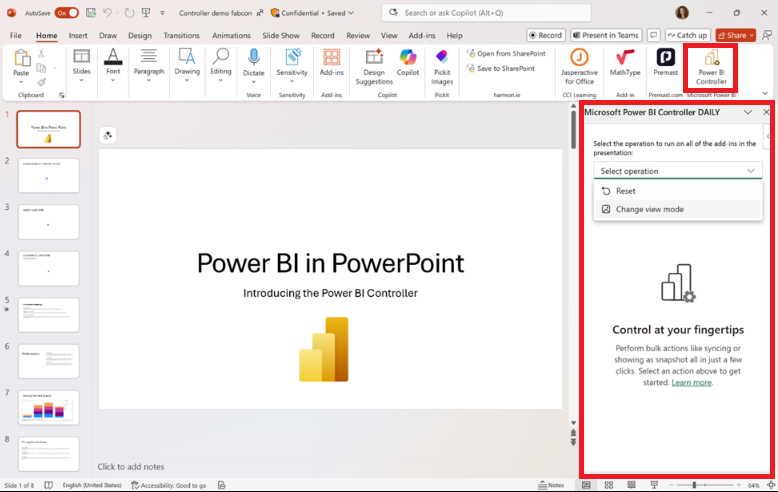The width and height of the screenshot is (778, 492).
Task: Click the Format Painter brush icon
Action: [41, 82]
